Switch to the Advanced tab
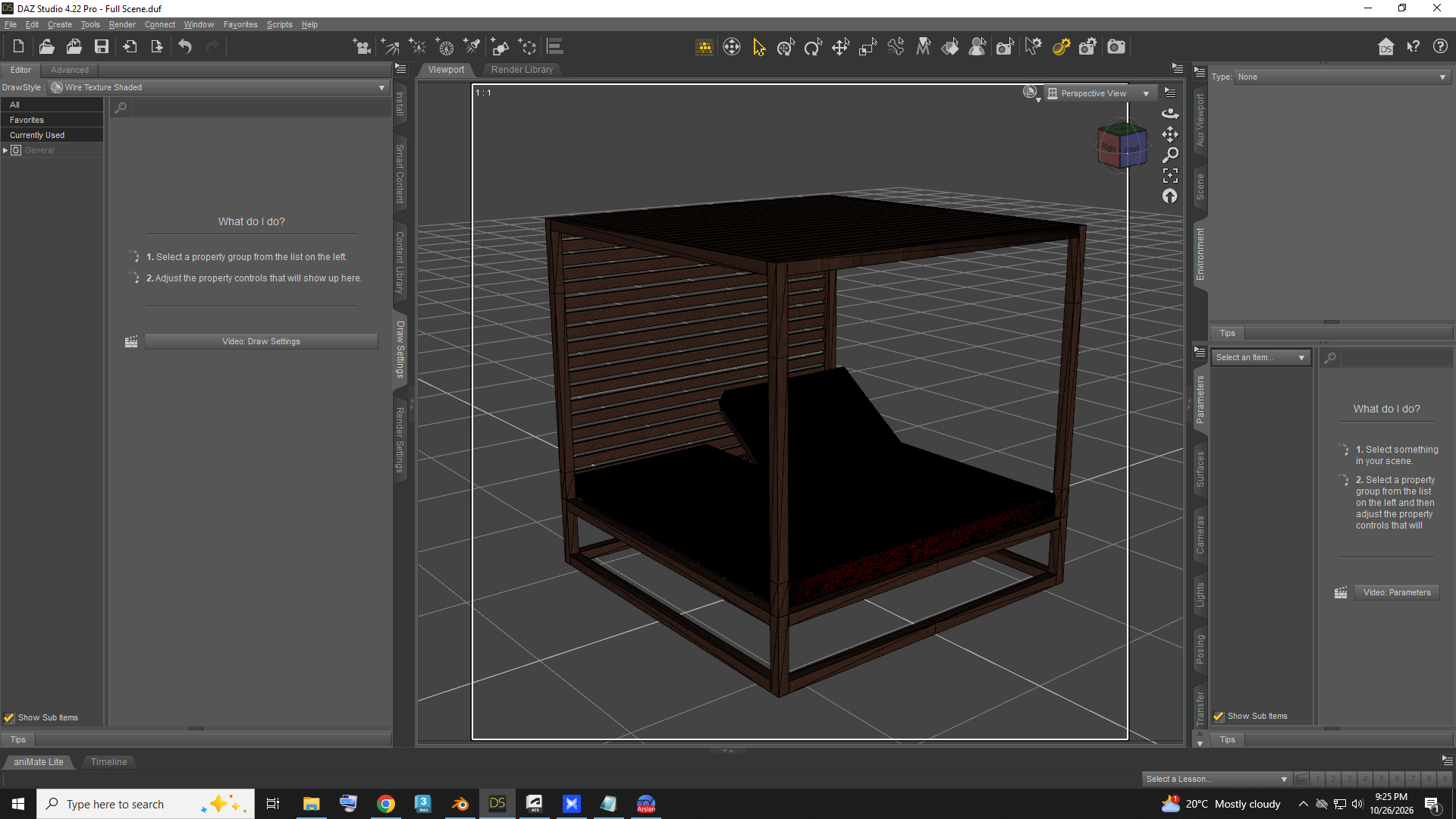This screenshot has width=1456, height=819. tap(70, 70)
